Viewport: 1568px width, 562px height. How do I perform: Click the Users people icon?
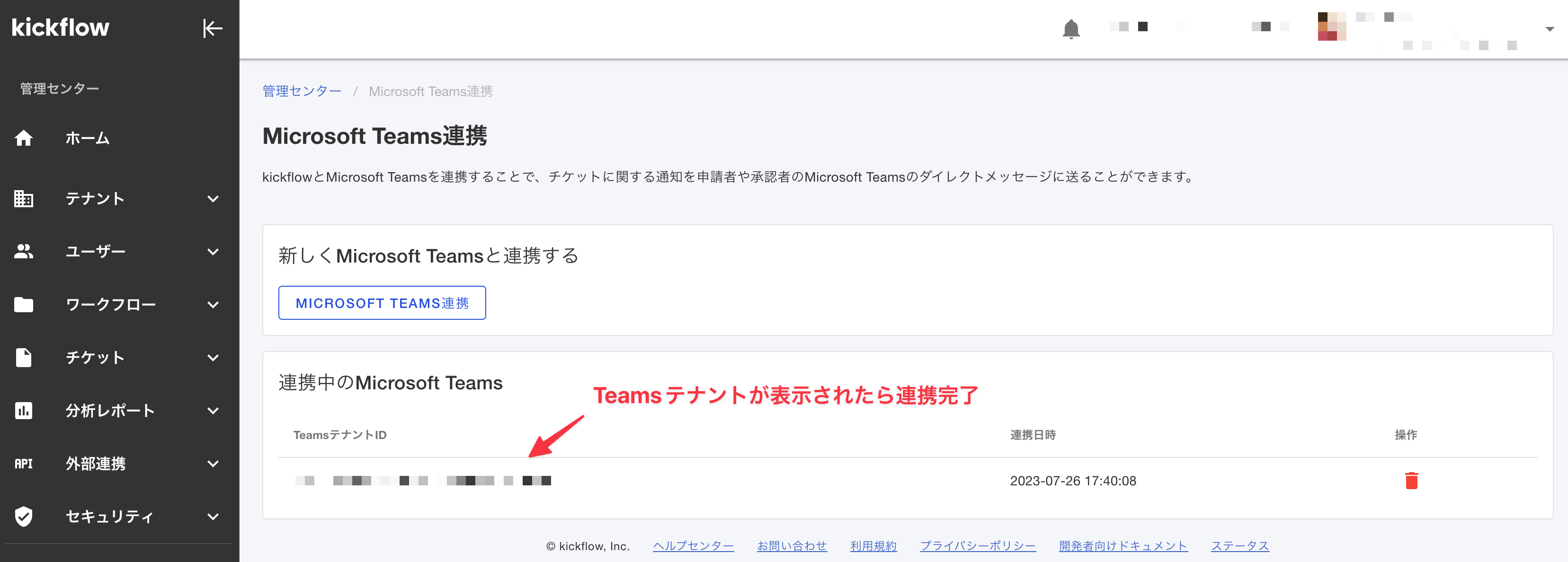(24, 251)
